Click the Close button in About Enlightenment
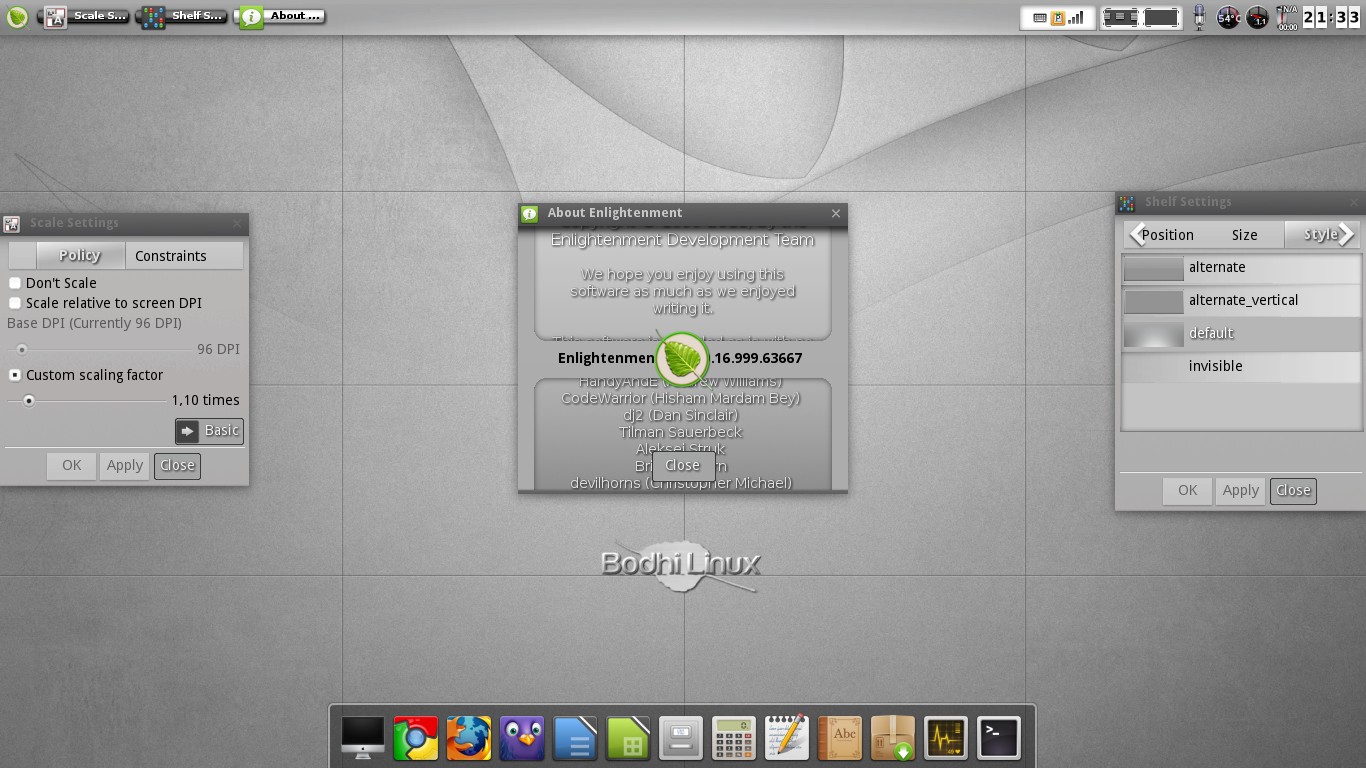 [682, 465]
